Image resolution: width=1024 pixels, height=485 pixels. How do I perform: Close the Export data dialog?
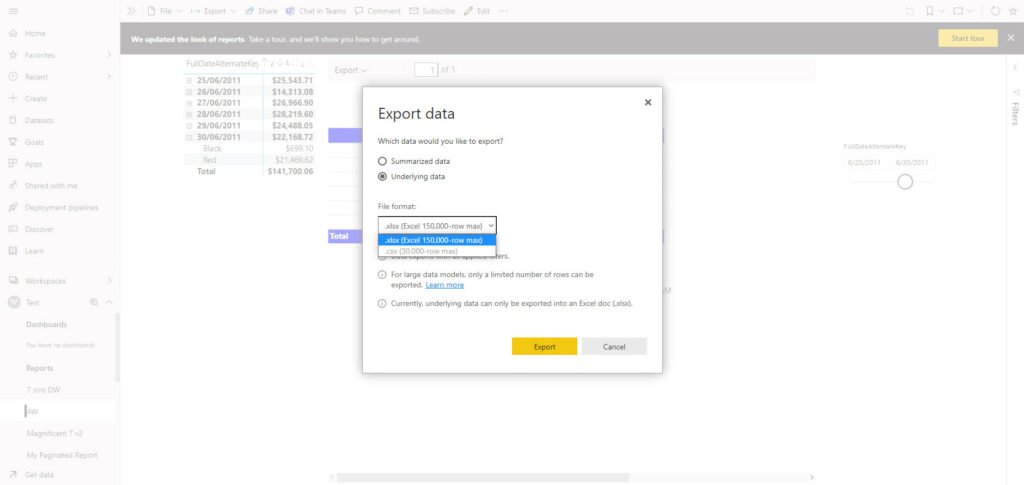pyautogui.click(x=648, y=102)
